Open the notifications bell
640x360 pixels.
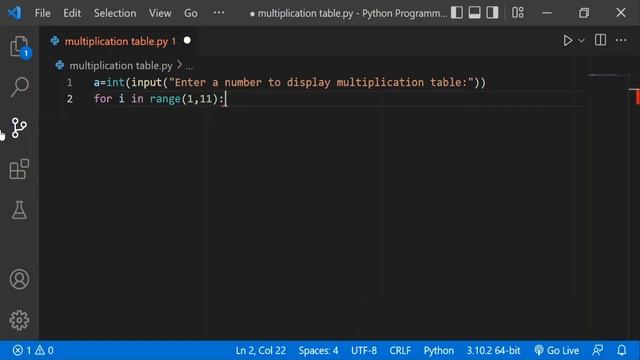point(621,350)
